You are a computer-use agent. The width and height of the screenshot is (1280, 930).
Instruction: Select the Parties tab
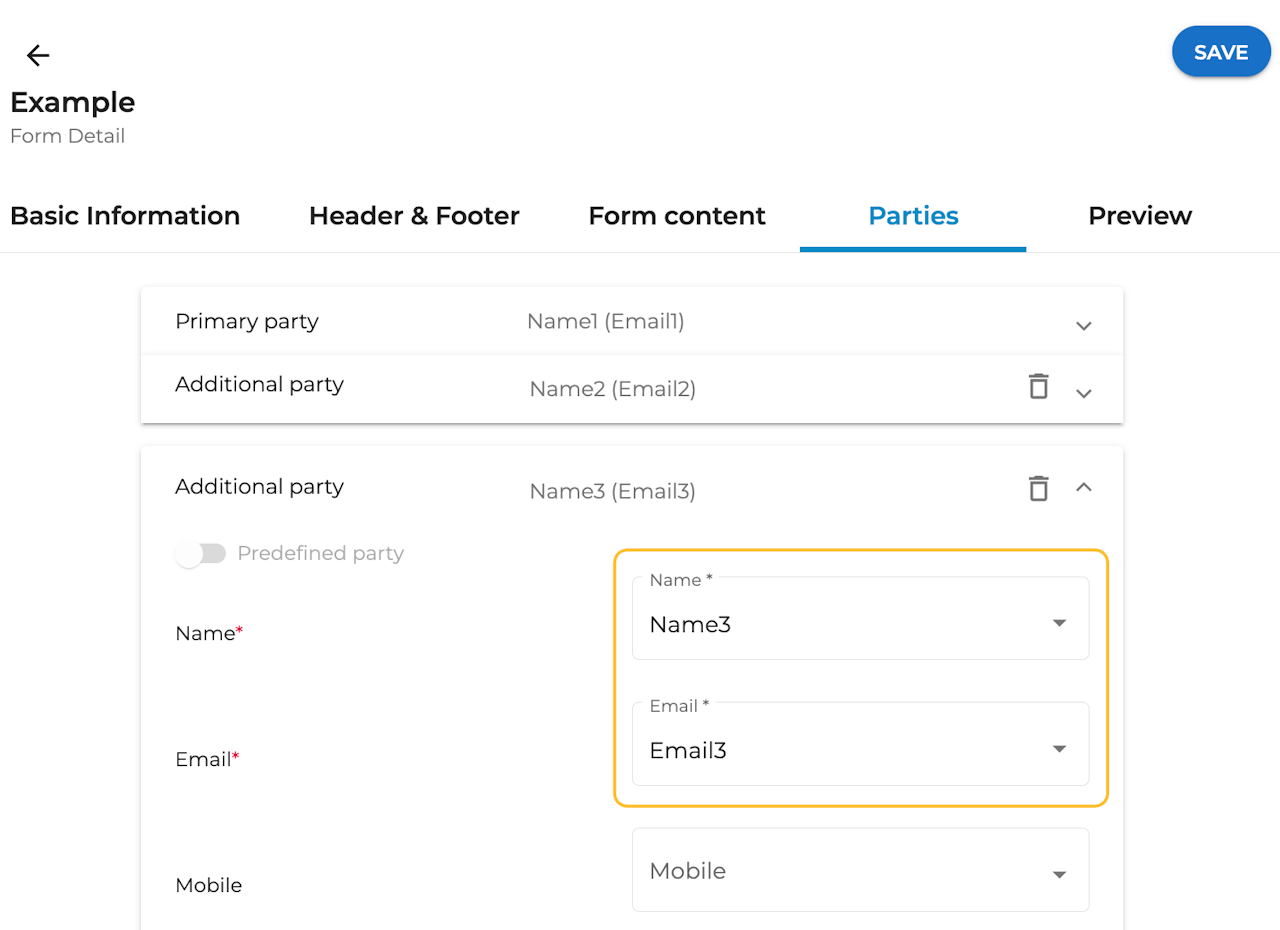913,216
